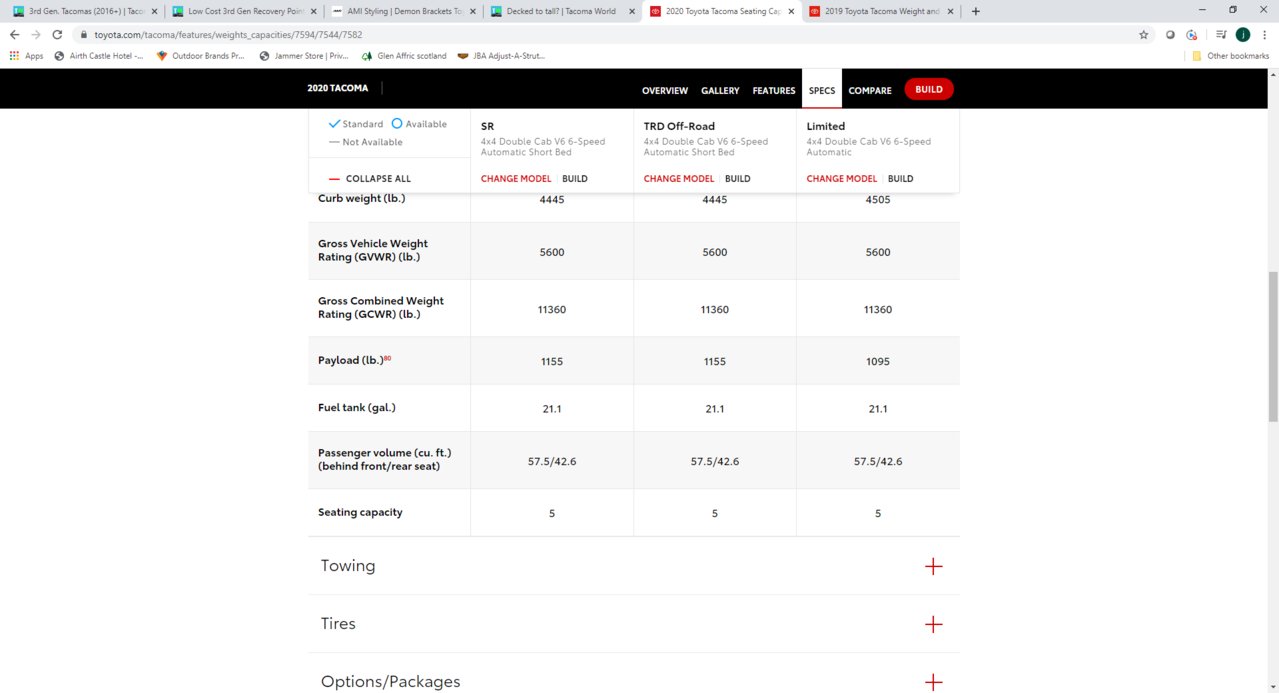The width and height of the screenshot is (1279, 693).
Task: Switch to Decked to tall tab
Action: (x=560, y=12)
